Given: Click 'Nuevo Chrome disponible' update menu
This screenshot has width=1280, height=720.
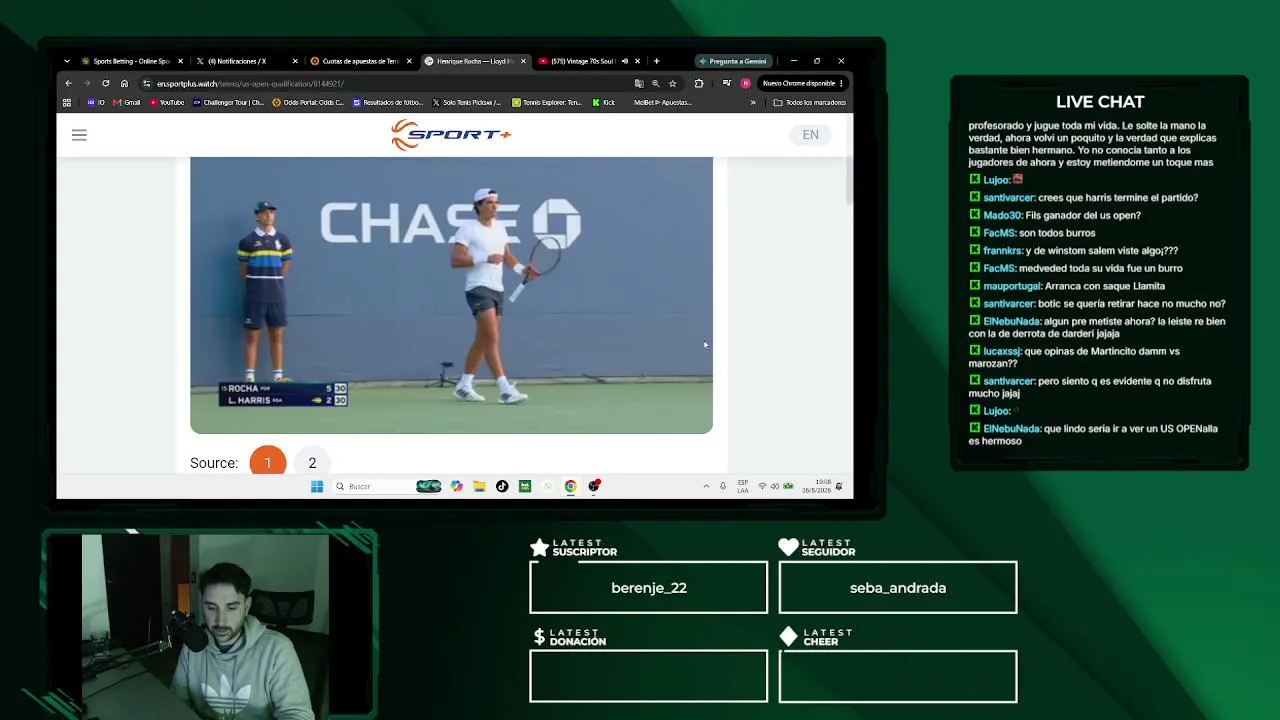Looking at the screenshot, I should click(x=804, y=83).
